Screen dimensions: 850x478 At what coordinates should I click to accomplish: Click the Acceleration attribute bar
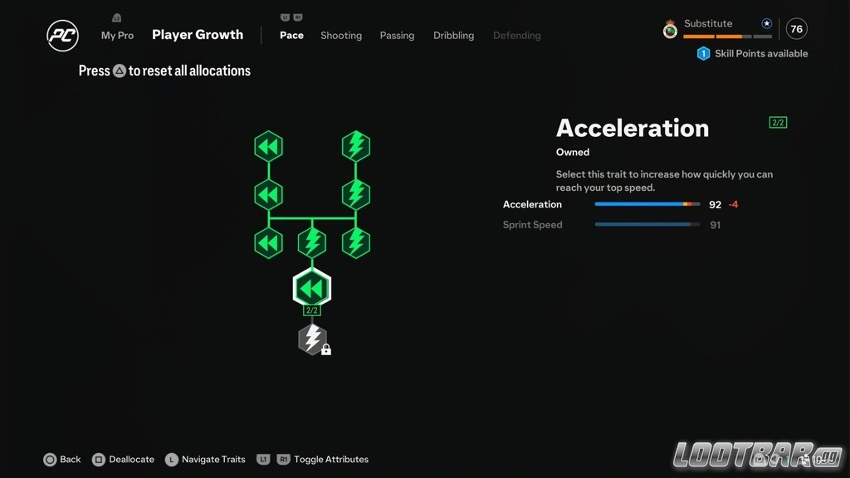[647, 204]
